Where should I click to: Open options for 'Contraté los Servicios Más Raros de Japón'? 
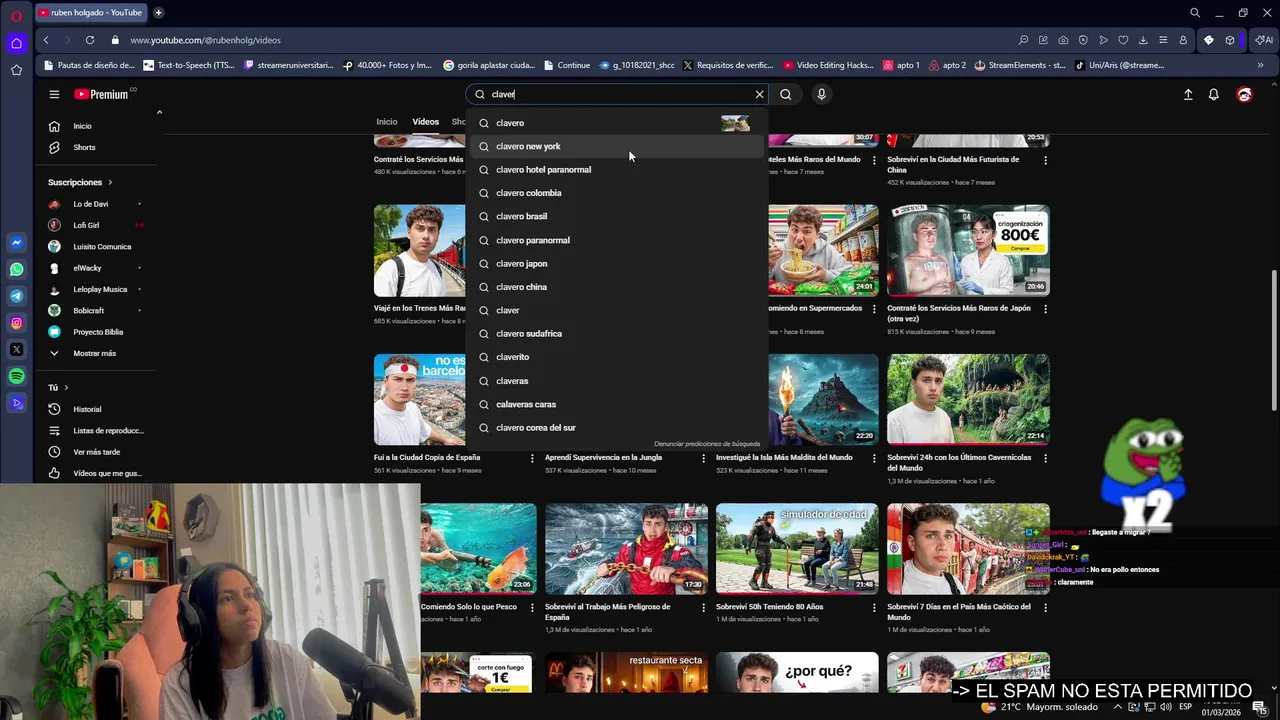coord(1046,309)
